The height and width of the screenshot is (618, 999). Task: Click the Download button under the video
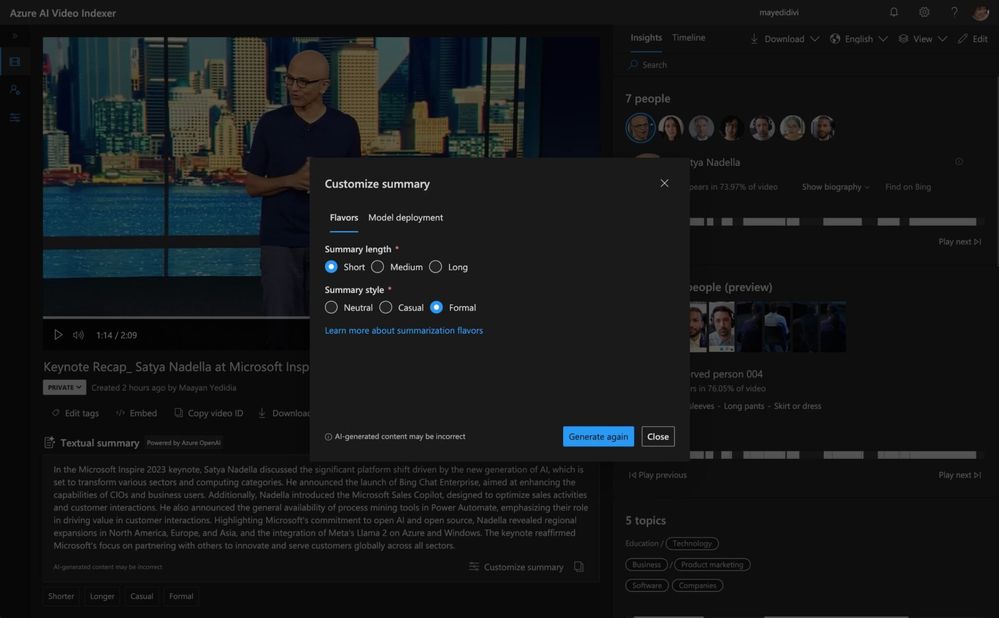284,413
